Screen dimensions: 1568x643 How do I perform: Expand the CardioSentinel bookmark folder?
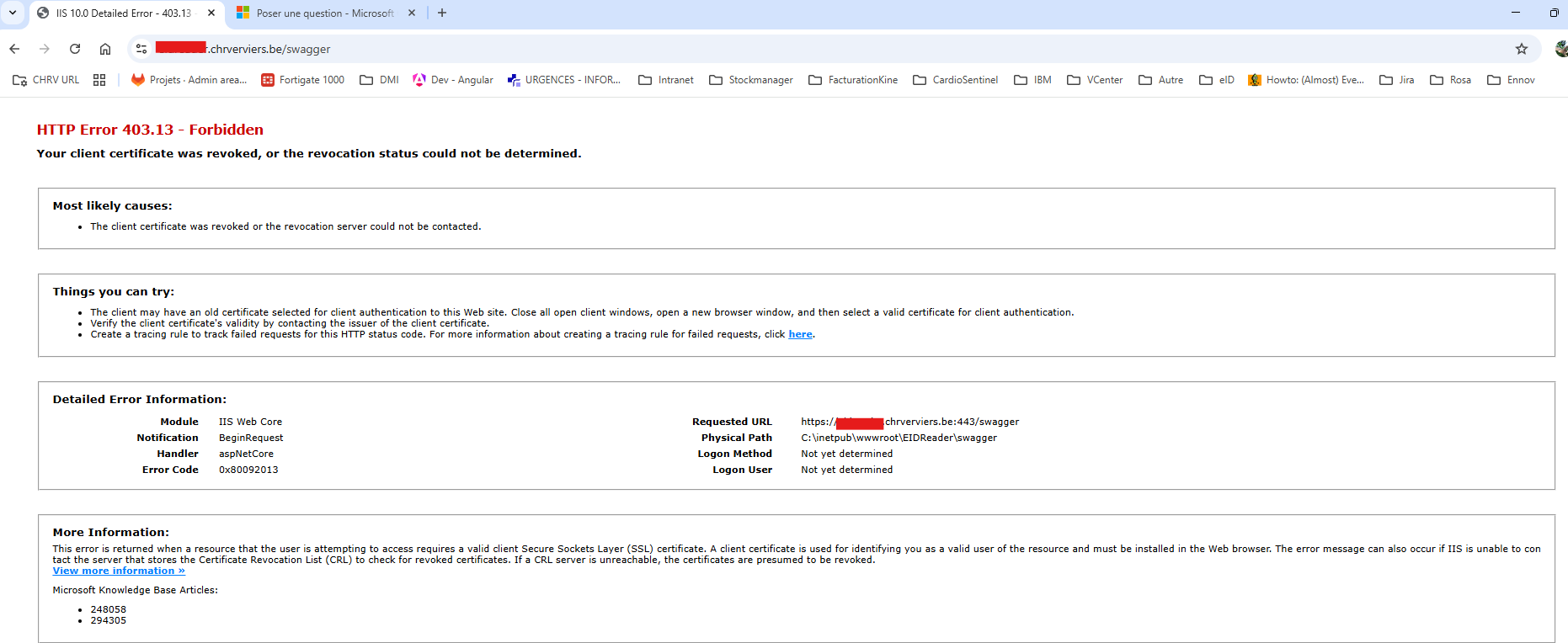956,80
